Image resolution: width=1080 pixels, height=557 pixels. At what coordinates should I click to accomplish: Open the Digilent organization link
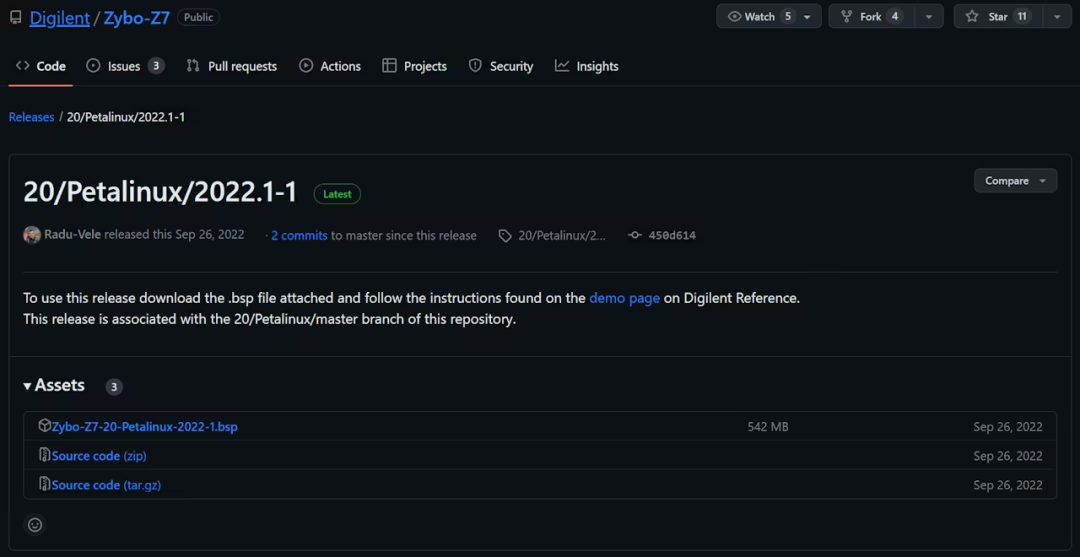tap(59, 18)
